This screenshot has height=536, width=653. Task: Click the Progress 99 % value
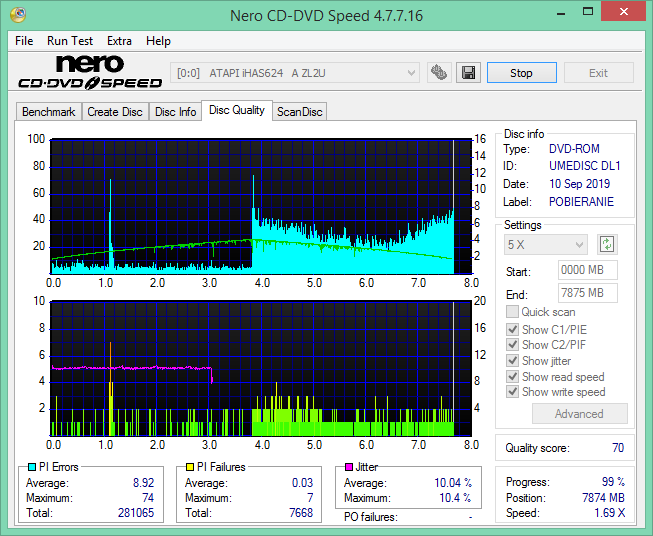pos(613,482)
